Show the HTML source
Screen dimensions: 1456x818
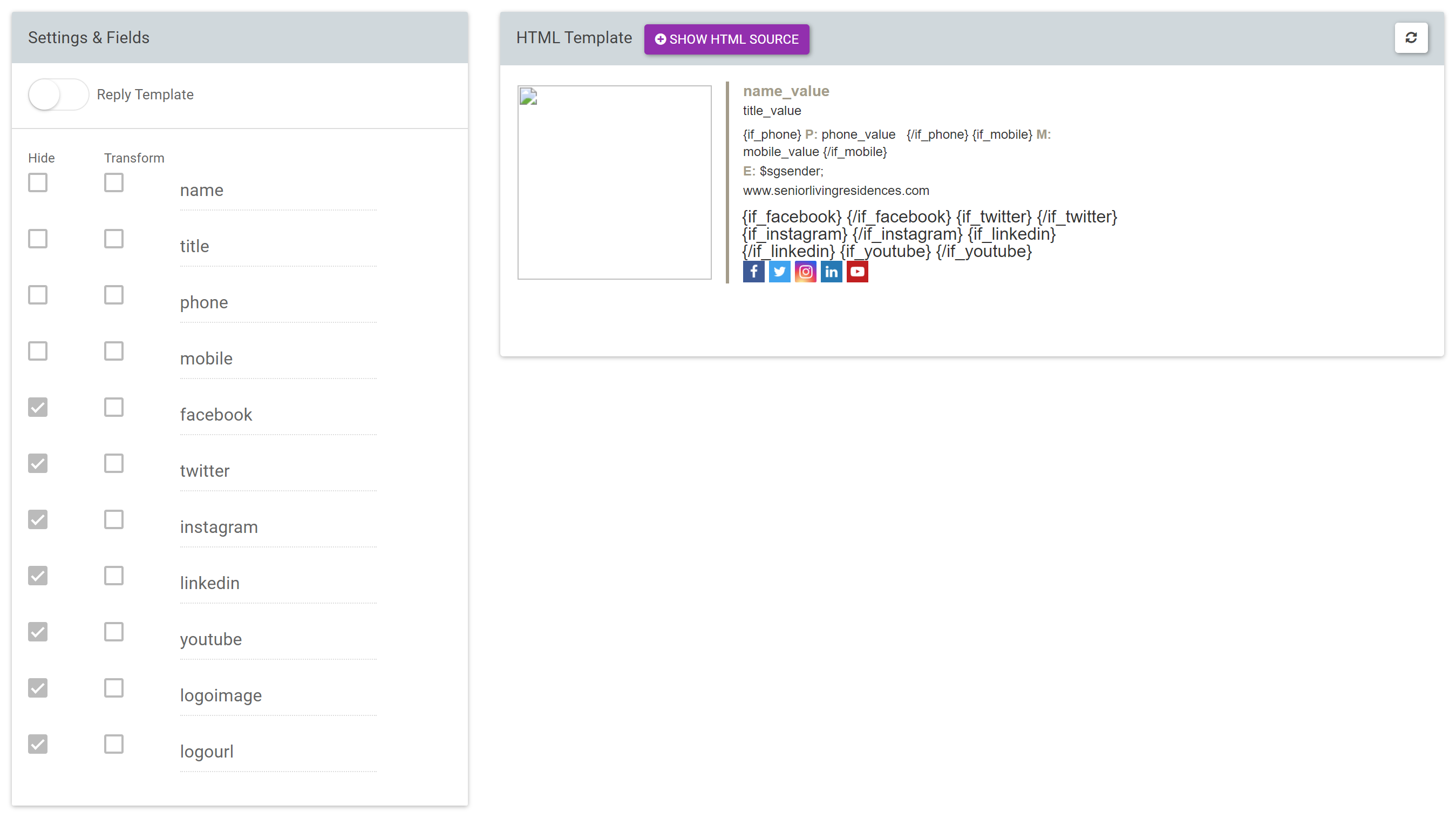[x=726, y=39]
